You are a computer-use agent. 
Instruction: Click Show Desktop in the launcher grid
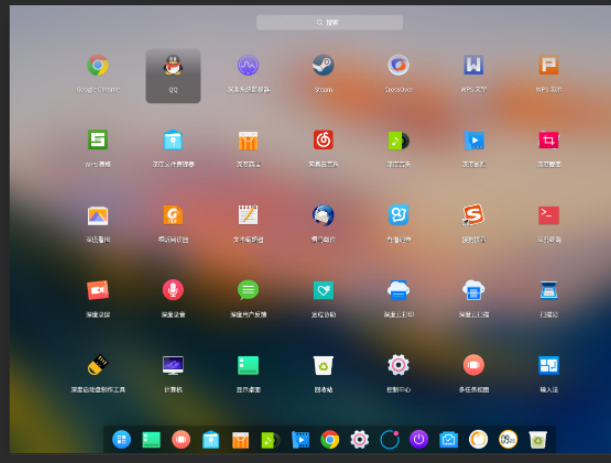point(248,365)
